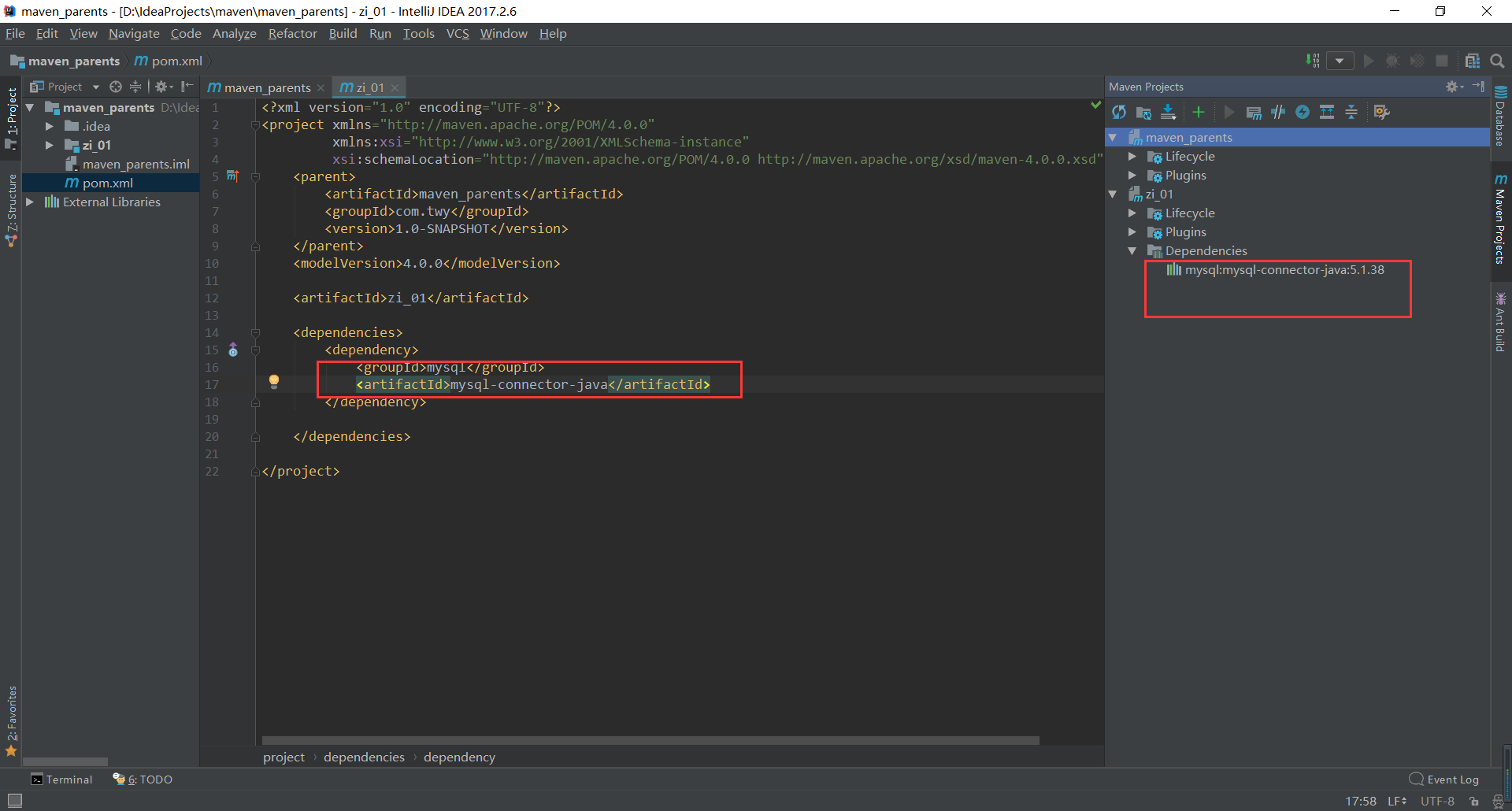1512x811 pixels.
Task: Collapse Dependencies node under zi_01
Action: point(1132,251)
